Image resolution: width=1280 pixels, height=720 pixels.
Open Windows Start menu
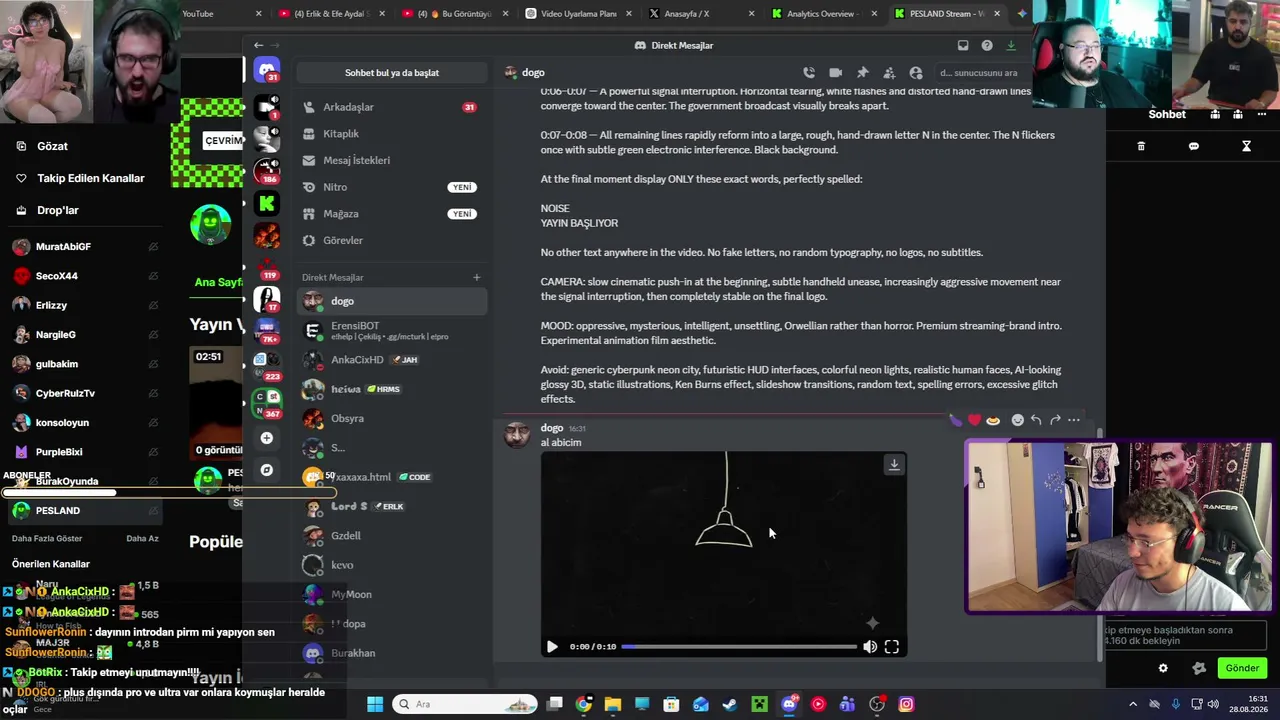pyautogui.click(x=375, y=704)
